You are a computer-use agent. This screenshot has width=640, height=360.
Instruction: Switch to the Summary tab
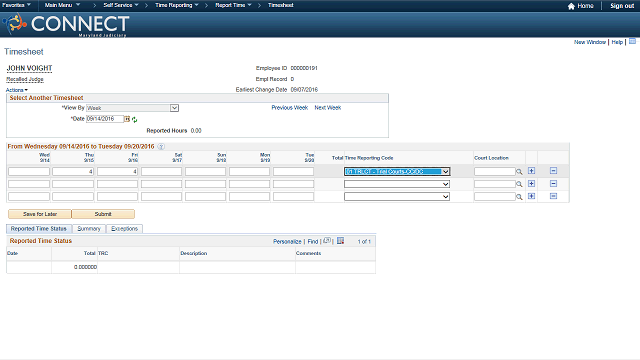[89, 229]
